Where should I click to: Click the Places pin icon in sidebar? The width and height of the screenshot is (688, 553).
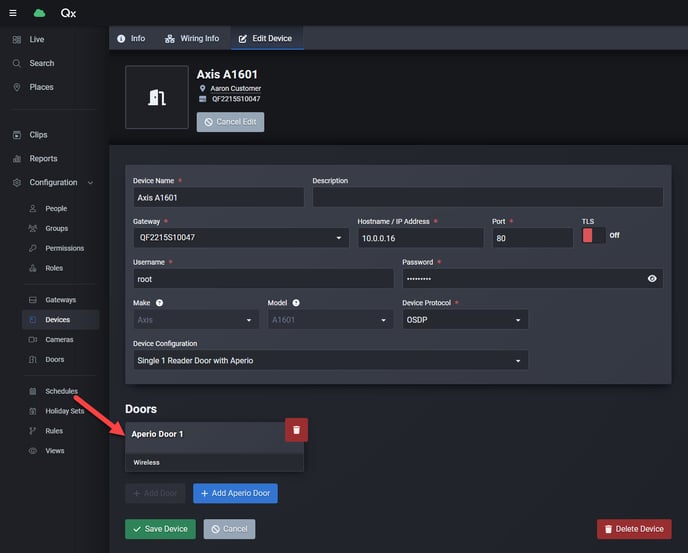[x=17, y=87]
